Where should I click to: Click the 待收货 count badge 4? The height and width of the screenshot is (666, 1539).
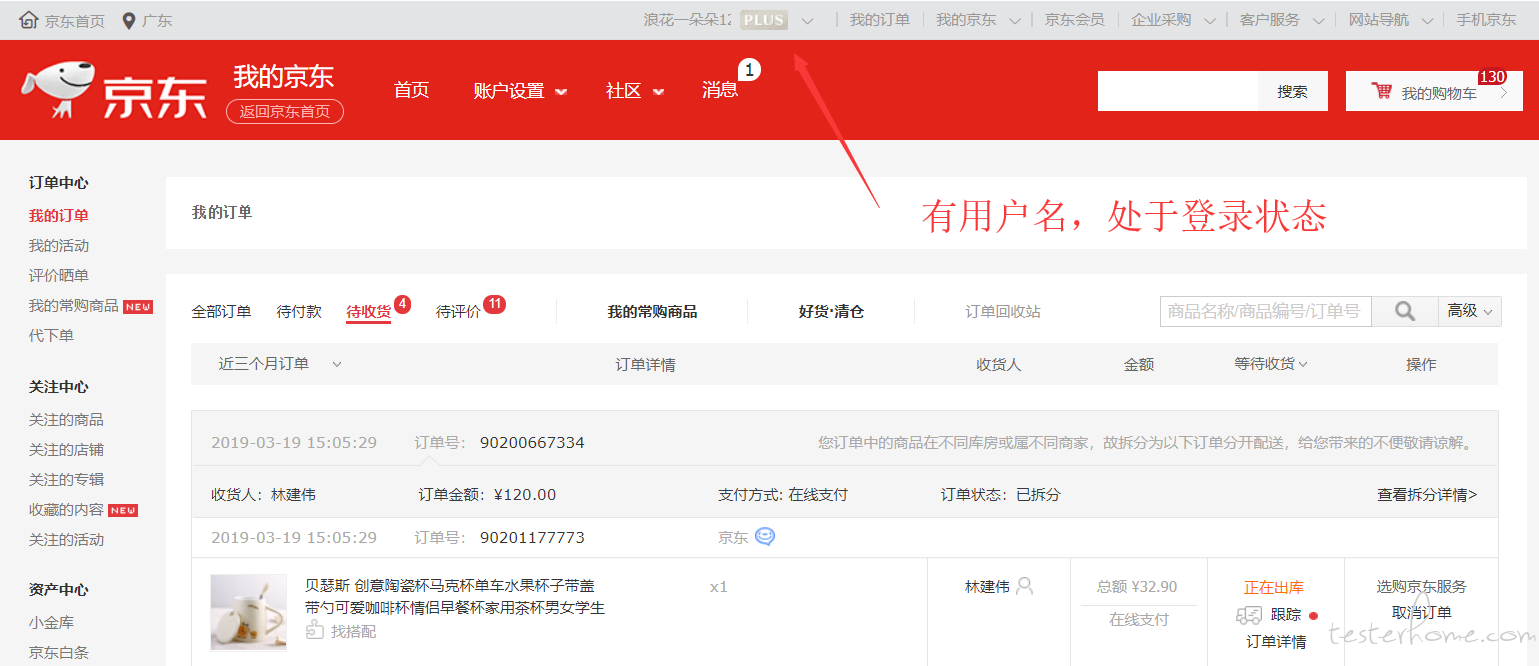[402, 303]
